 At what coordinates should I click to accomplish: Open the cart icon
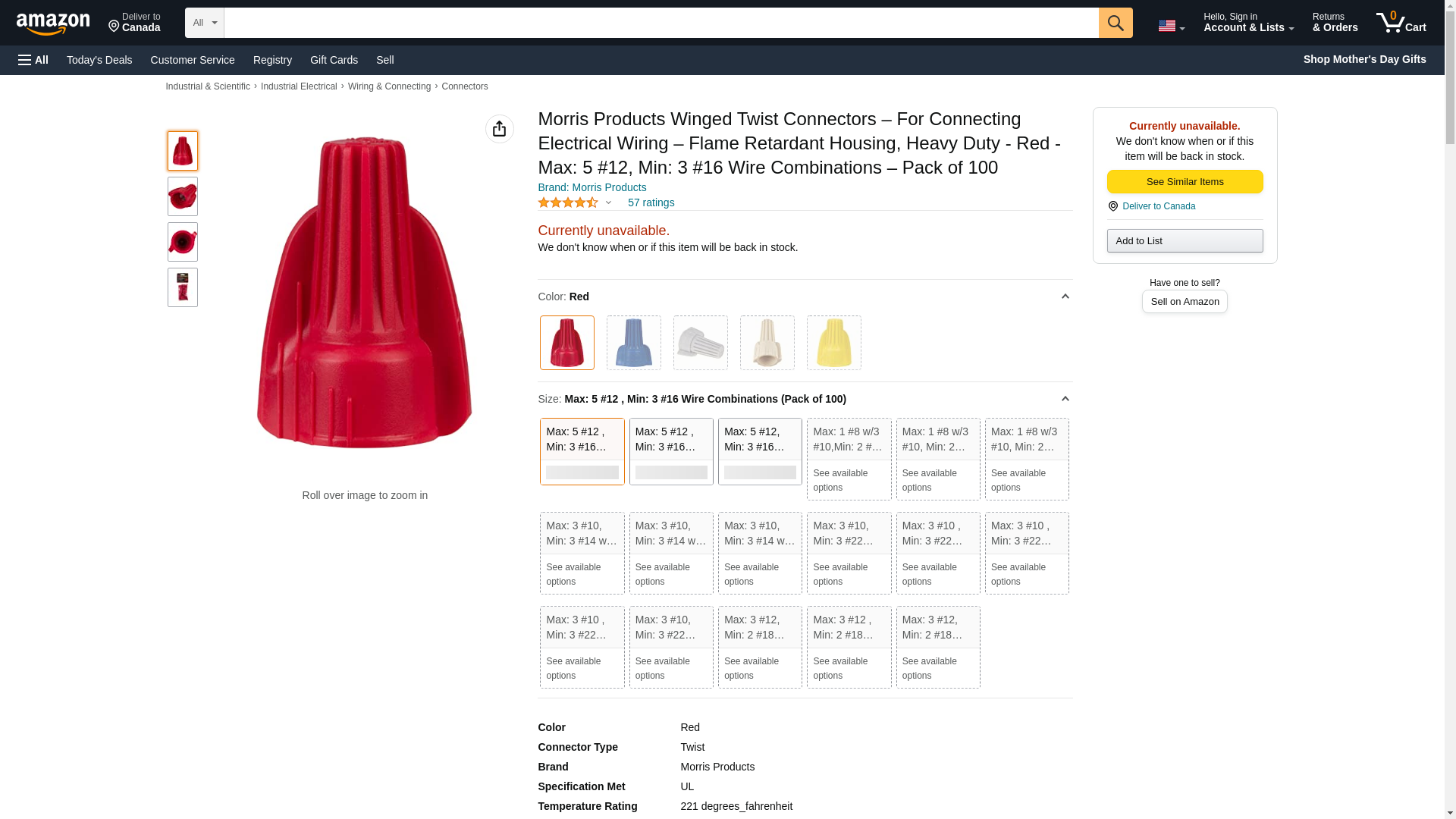pos(1401,23)
